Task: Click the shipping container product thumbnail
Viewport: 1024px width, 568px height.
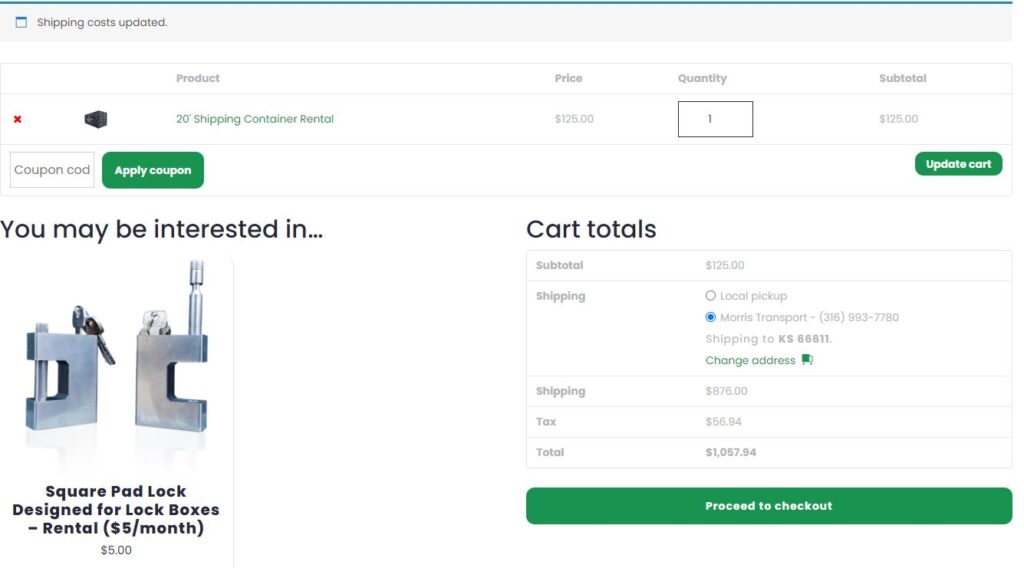Action: point(96,120)
